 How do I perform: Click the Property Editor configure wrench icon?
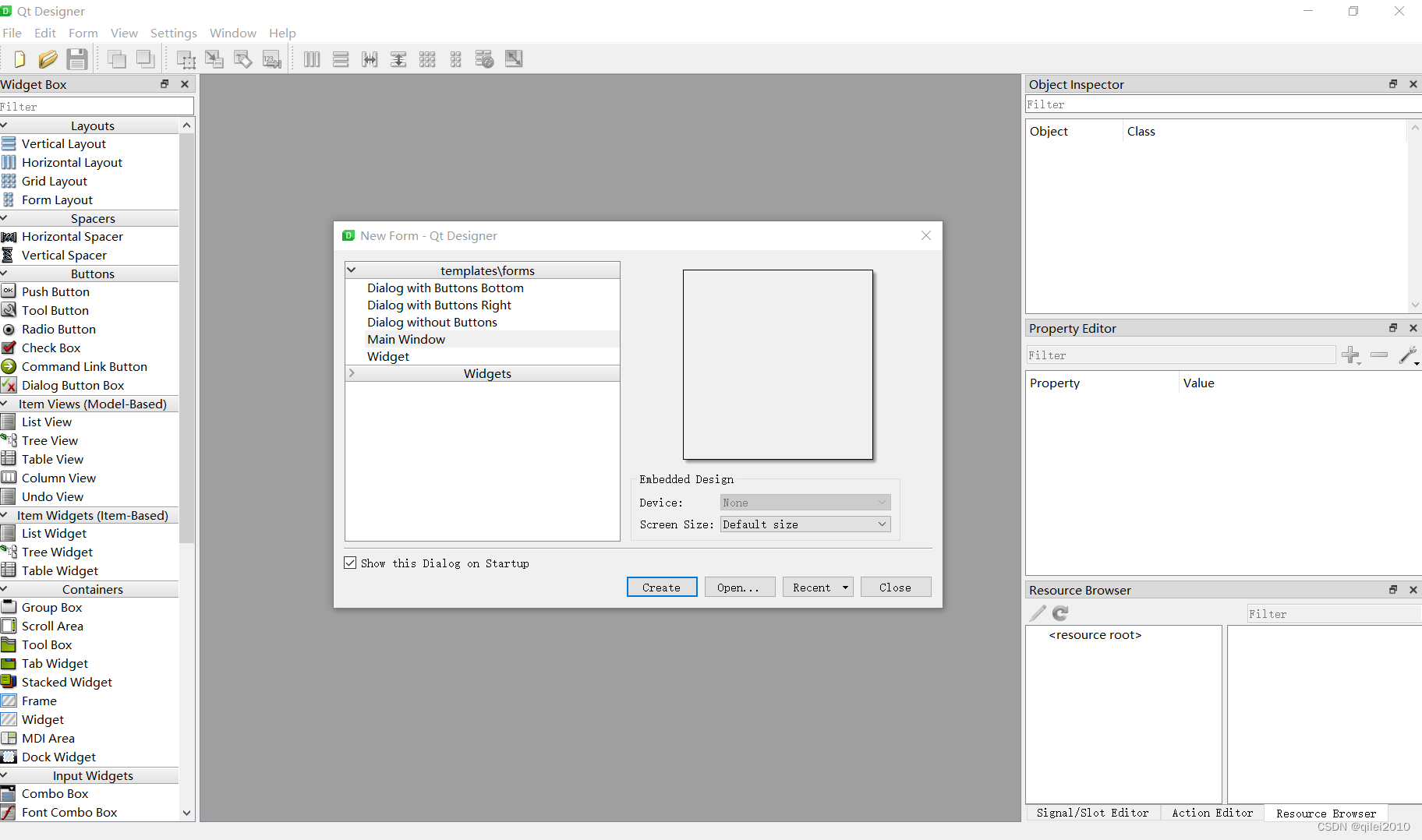(1409, 355)
